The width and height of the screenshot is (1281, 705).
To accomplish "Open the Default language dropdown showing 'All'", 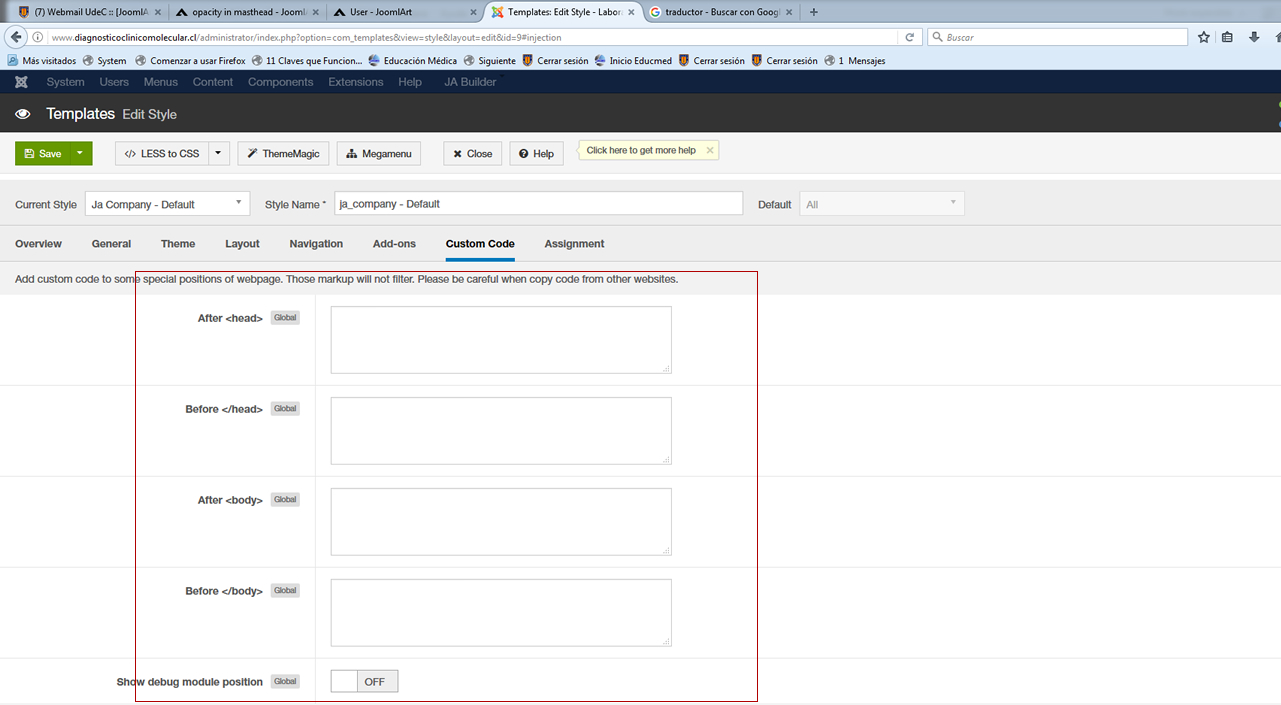I will pos(882,204).
